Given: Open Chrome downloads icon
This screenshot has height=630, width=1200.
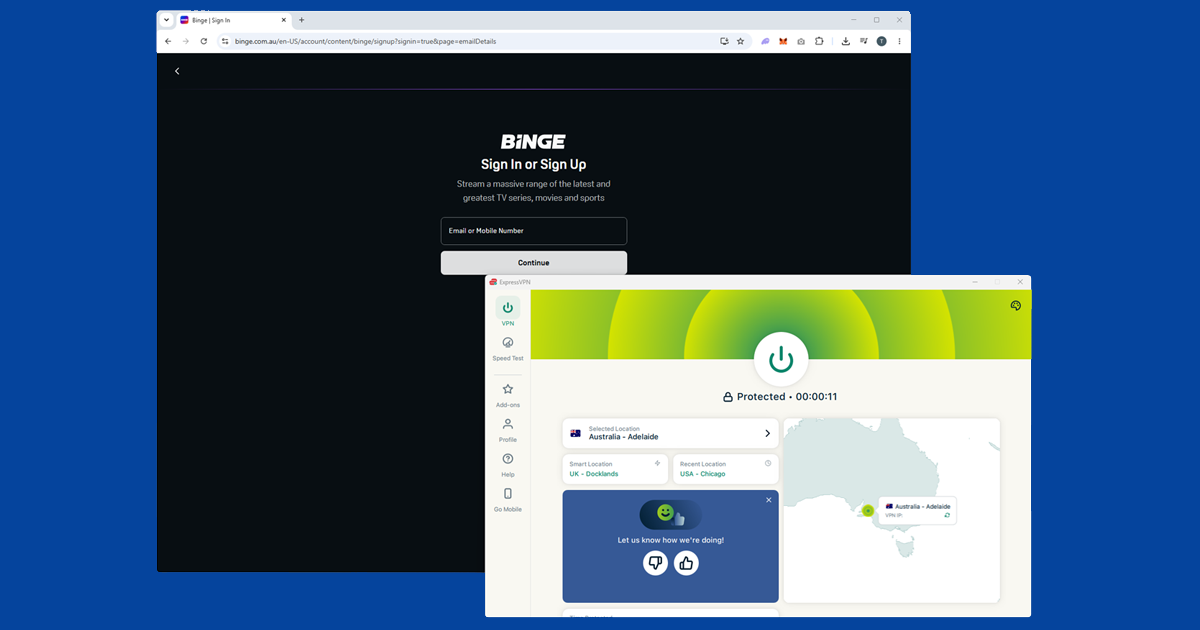Looking at the screenshot, I should coord(846,41).
